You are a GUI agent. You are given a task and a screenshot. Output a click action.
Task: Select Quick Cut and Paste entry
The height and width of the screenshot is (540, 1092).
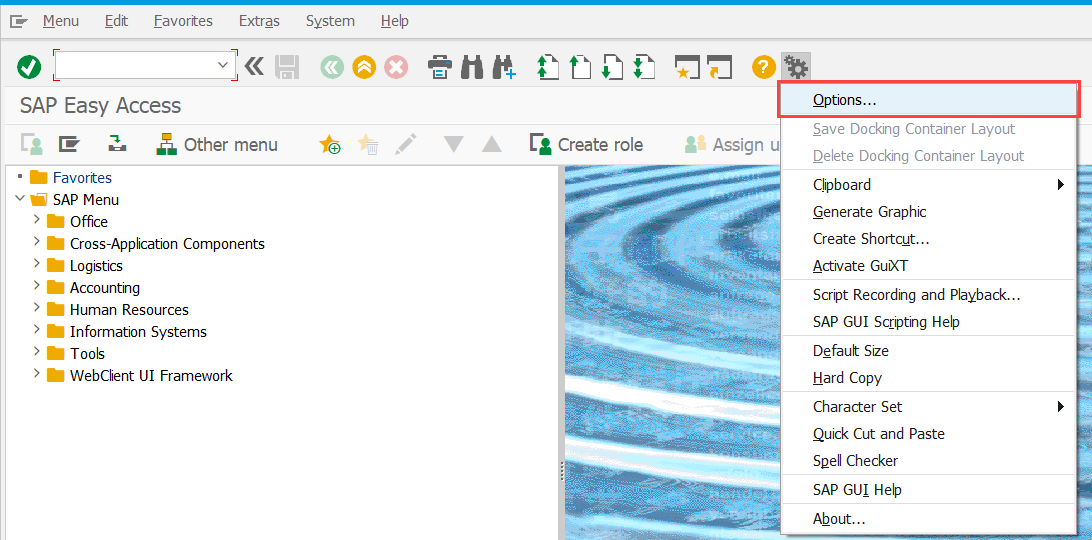pyautogui.click(x=930, y=433)
